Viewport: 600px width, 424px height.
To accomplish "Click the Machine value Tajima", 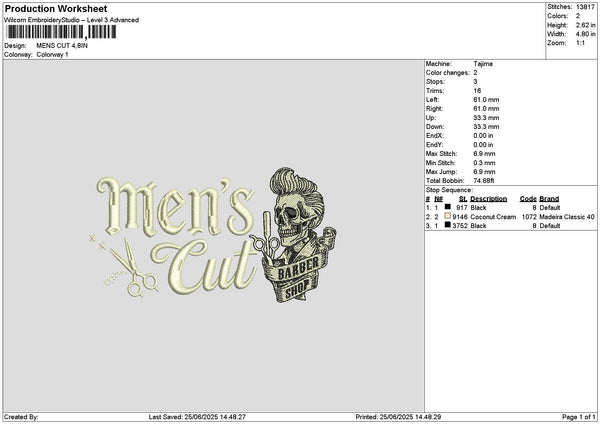I will [x=483, y=64].
